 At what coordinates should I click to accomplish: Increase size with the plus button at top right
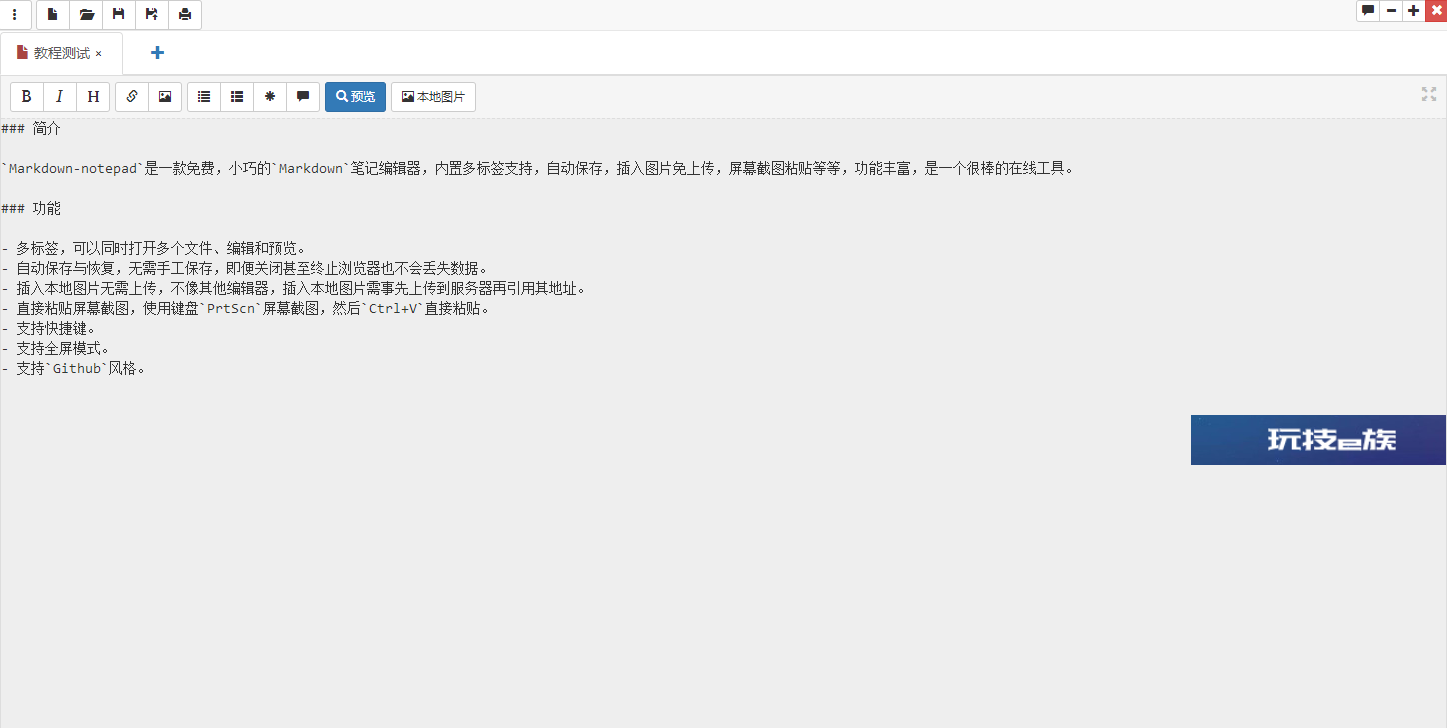pos(1413,11)
